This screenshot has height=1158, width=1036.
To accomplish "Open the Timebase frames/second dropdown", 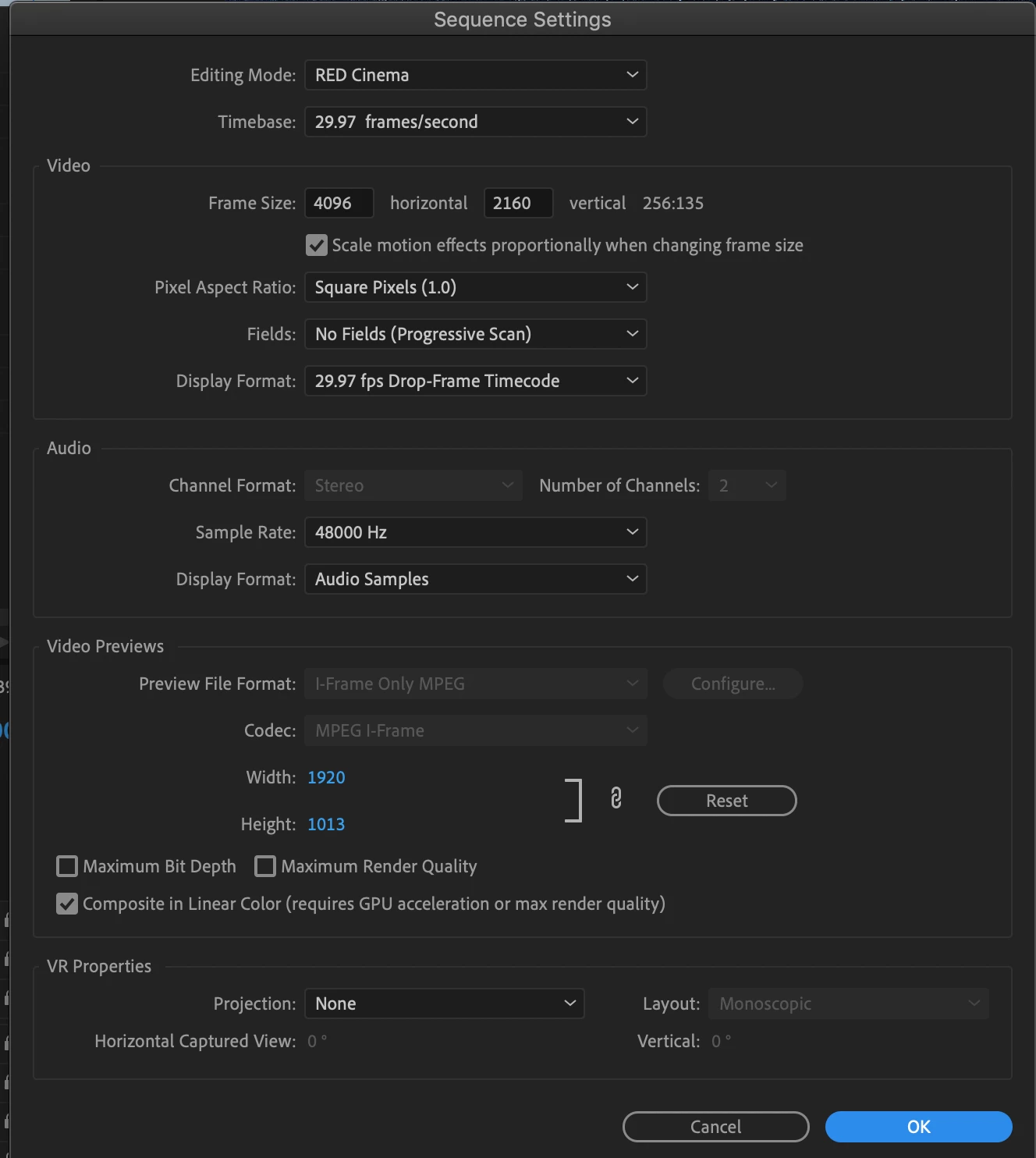I will [476, 122].
